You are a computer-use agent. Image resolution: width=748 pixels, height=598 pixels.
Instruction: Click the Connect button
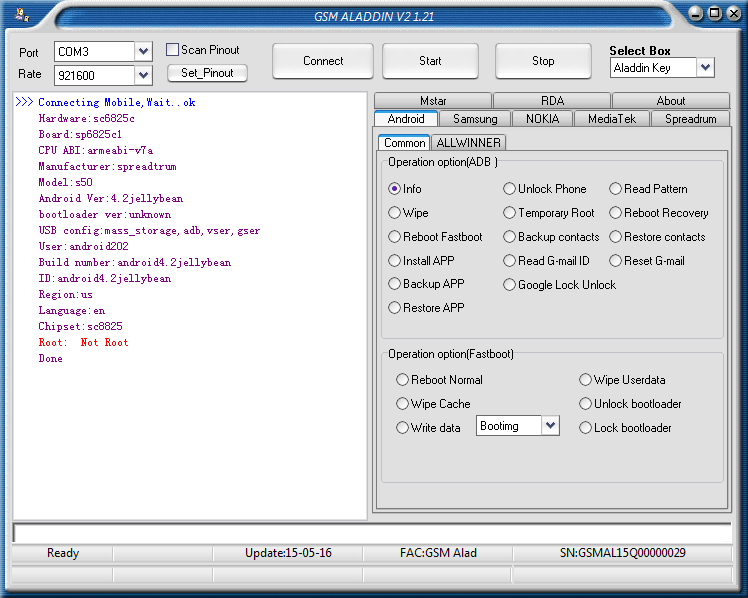tap(323, 61)
